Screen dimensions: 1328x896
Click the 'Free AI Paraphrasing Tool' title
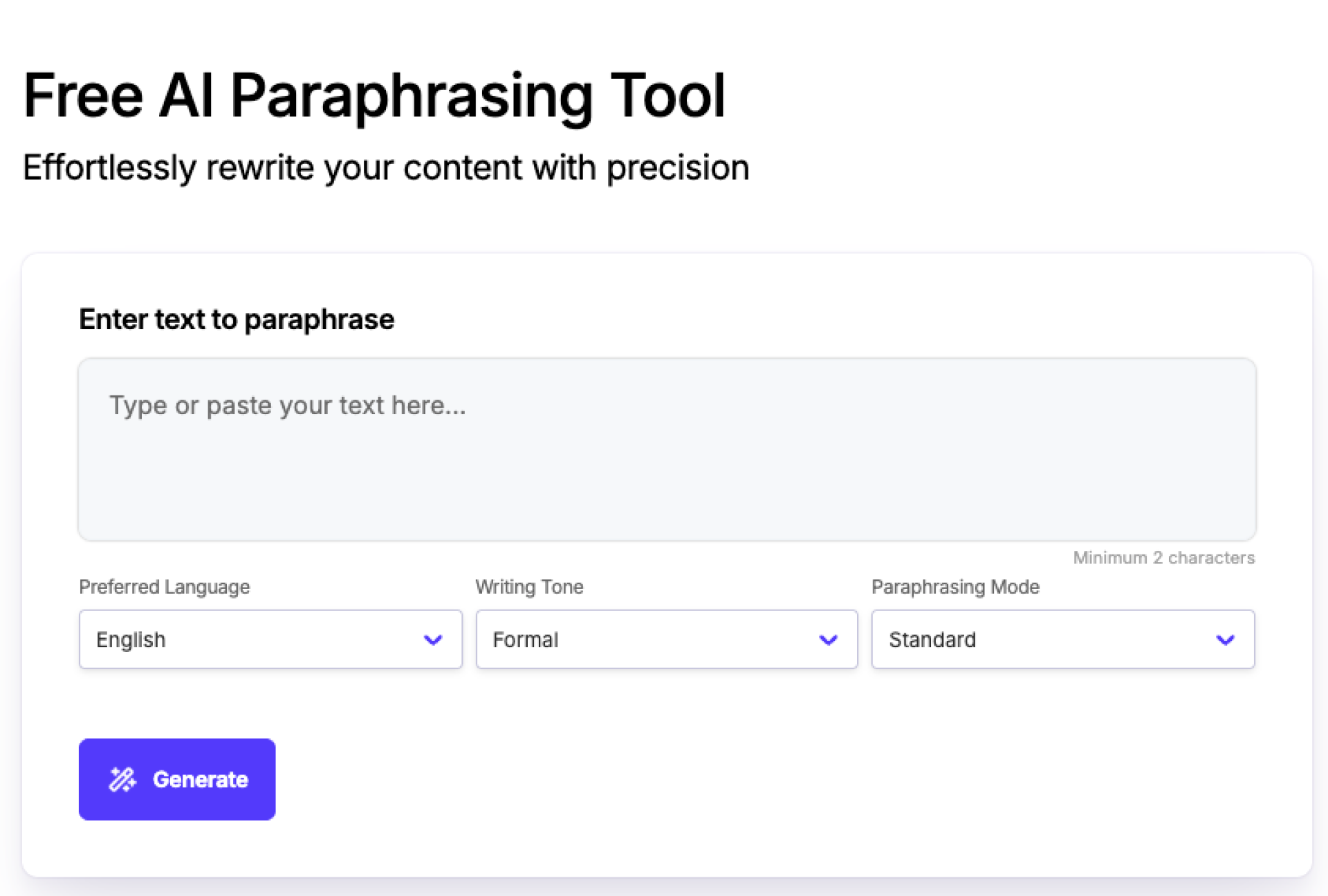click(374, 96)
